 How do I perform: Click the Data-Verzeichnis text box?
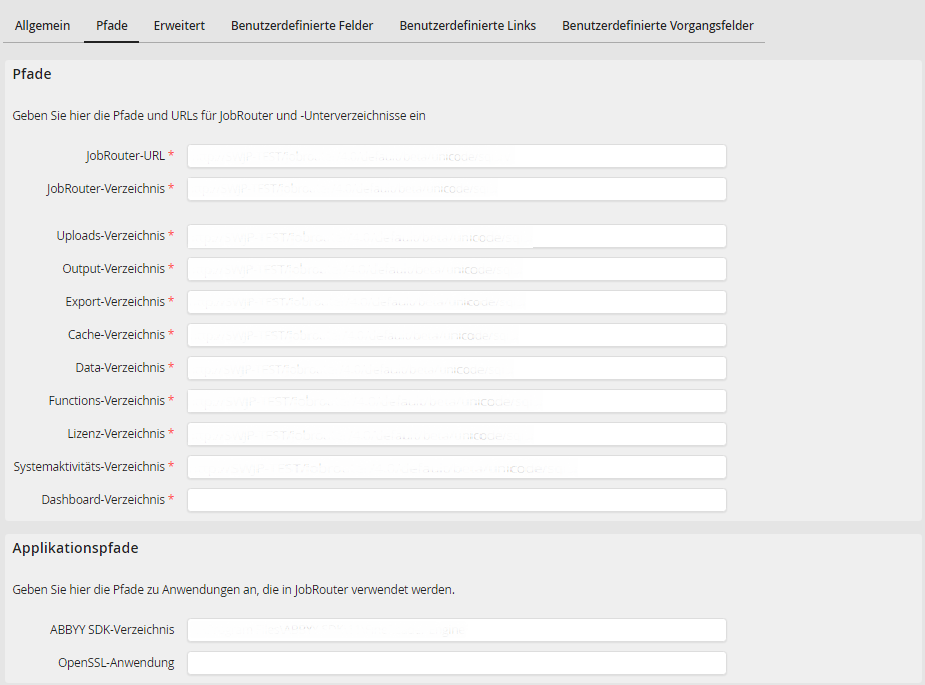[456, 368]
